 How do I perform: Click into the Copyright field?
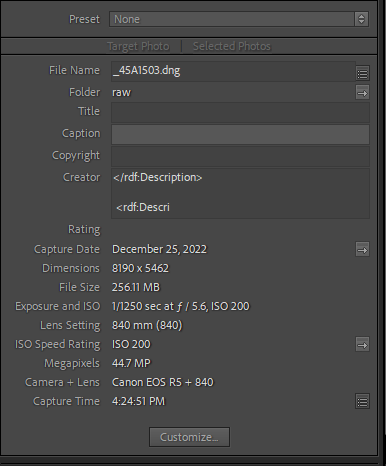[240, 156]
